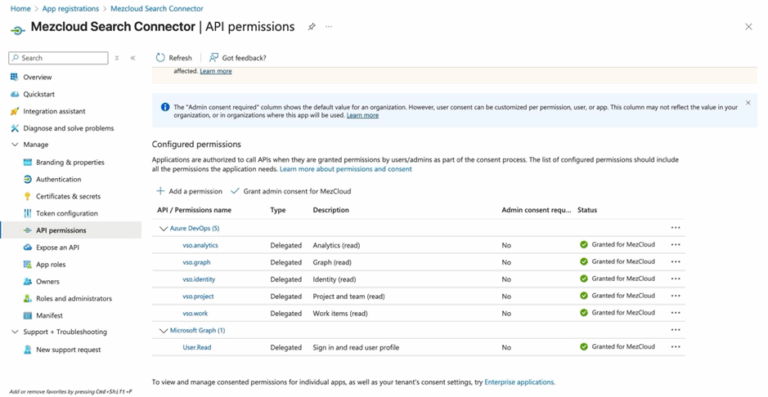The width and height of the screenshot is (768, 397).
Task: Open the vso.work permission
Action: pos(195,313)
